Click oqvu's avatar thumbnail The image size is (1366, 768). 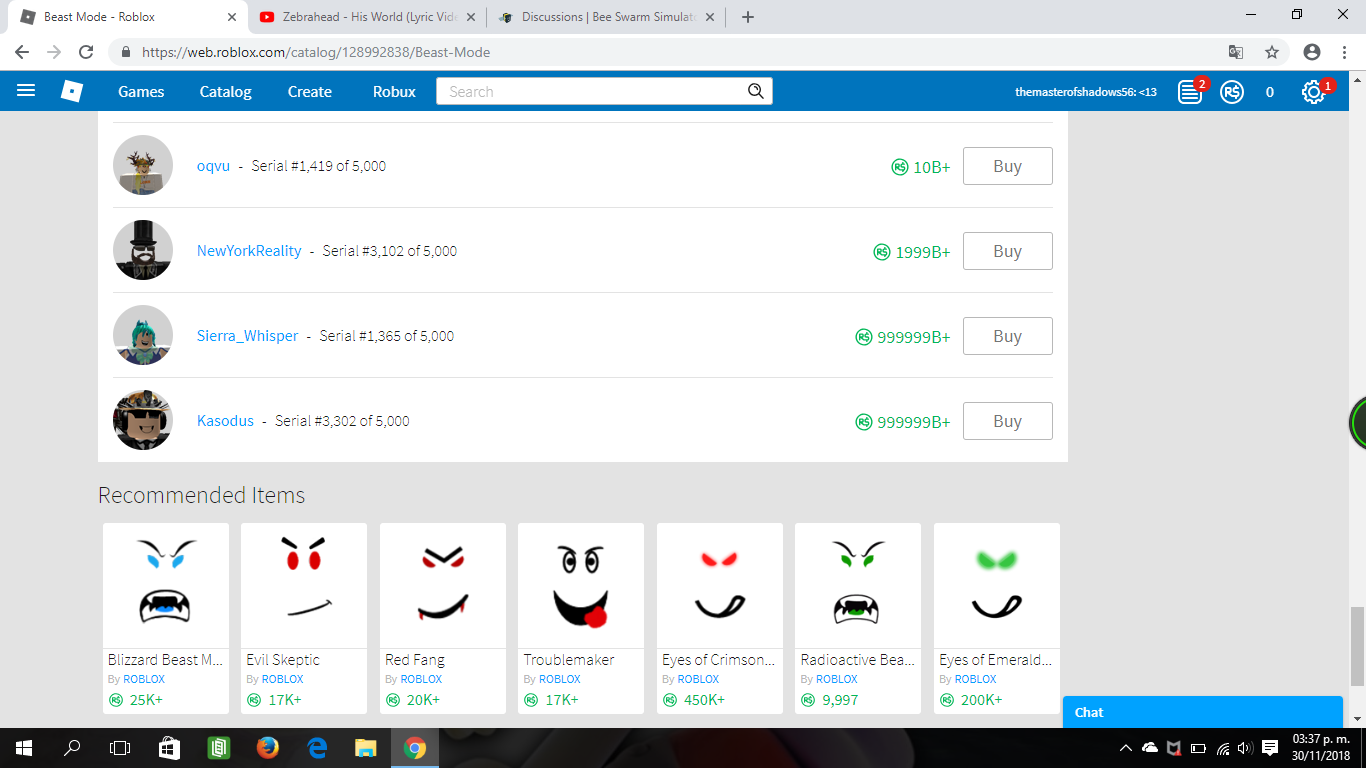pyautogui.click(x=143, y=165)
